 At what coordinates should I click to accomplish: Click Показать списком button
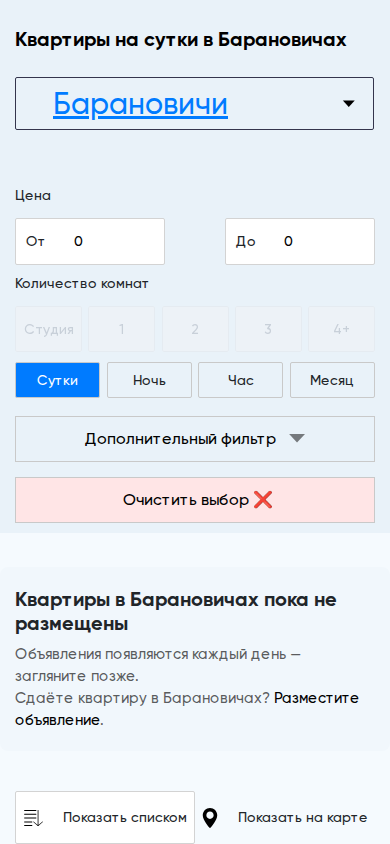[105, 817]
